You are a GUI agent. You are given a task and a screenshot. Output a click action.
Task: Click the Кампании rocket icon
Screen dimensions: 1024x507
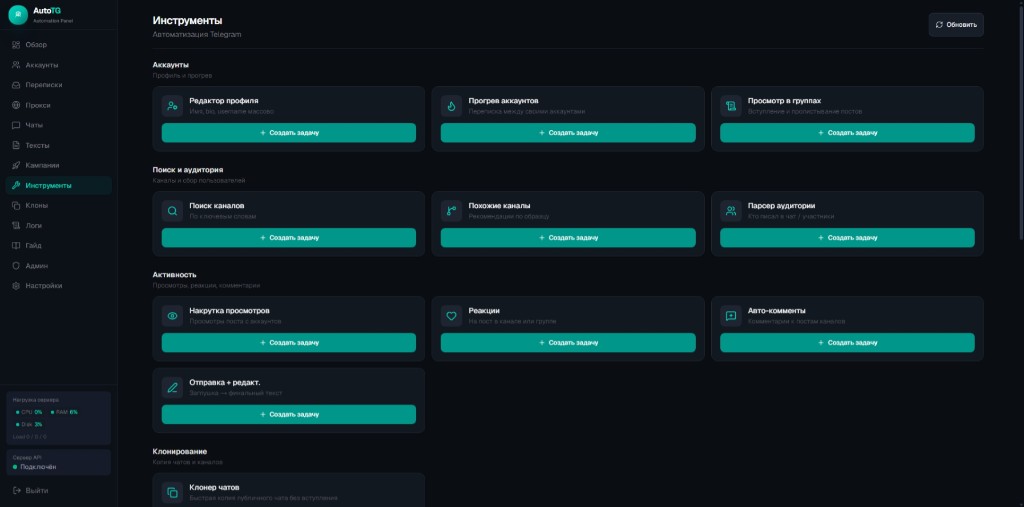pos(16,165)
